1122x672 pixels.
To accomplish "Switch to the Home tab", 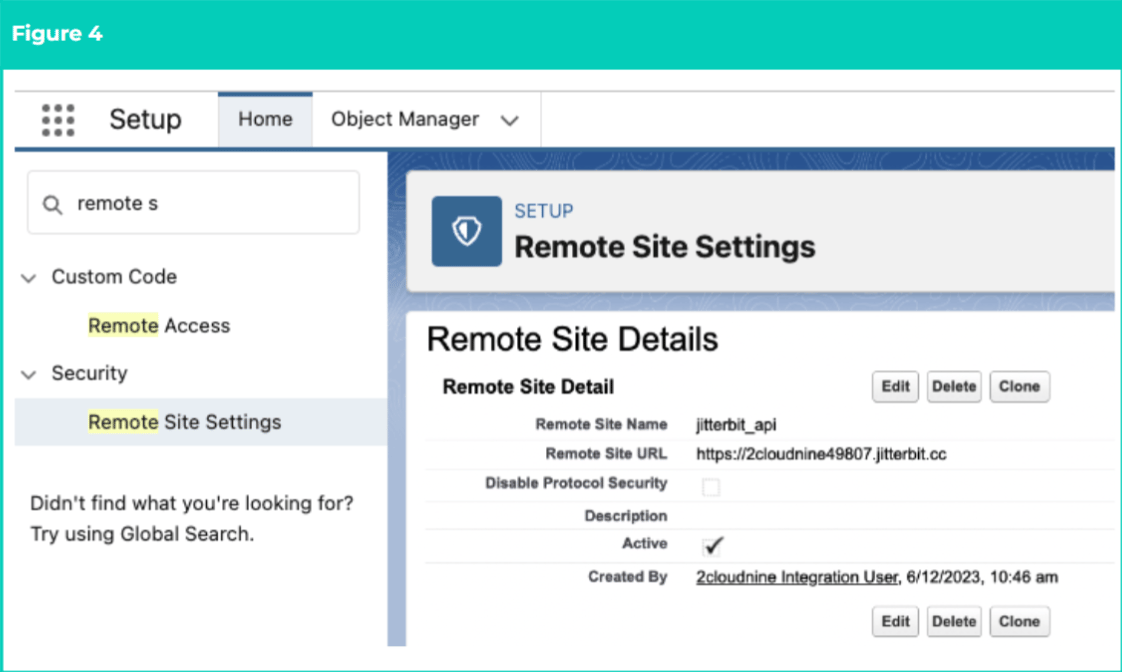I will pyautogui.click(x=265, y=119).
